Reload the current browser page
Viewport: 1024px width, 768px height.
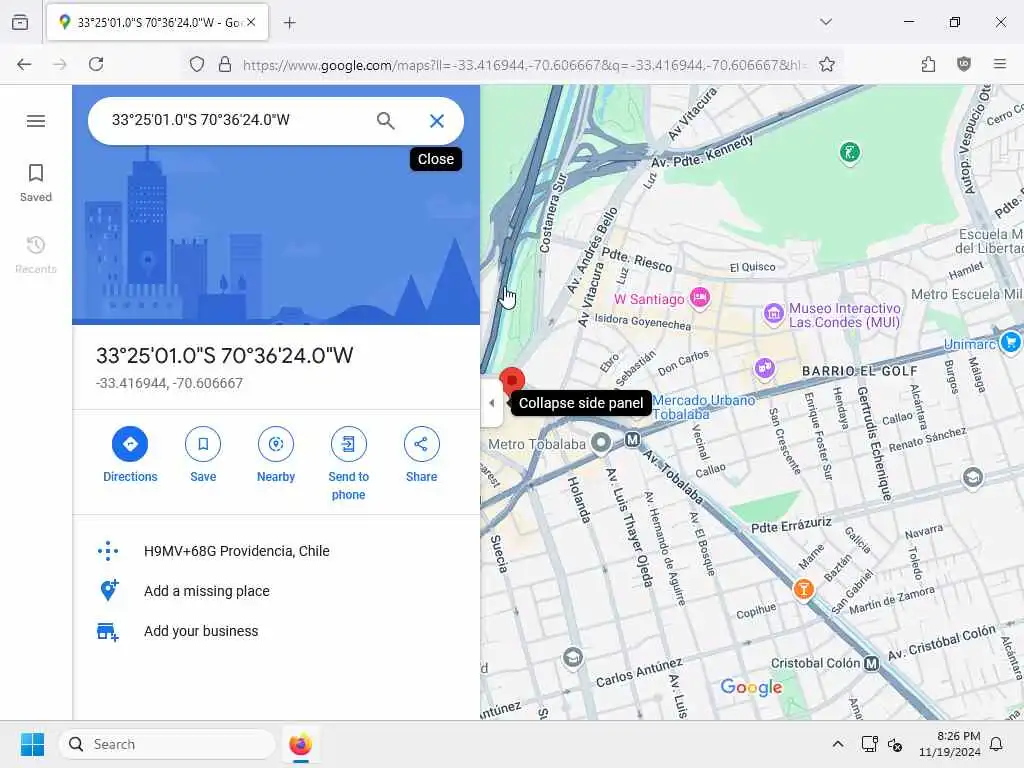pyautogui.click(x=96, y=64)
